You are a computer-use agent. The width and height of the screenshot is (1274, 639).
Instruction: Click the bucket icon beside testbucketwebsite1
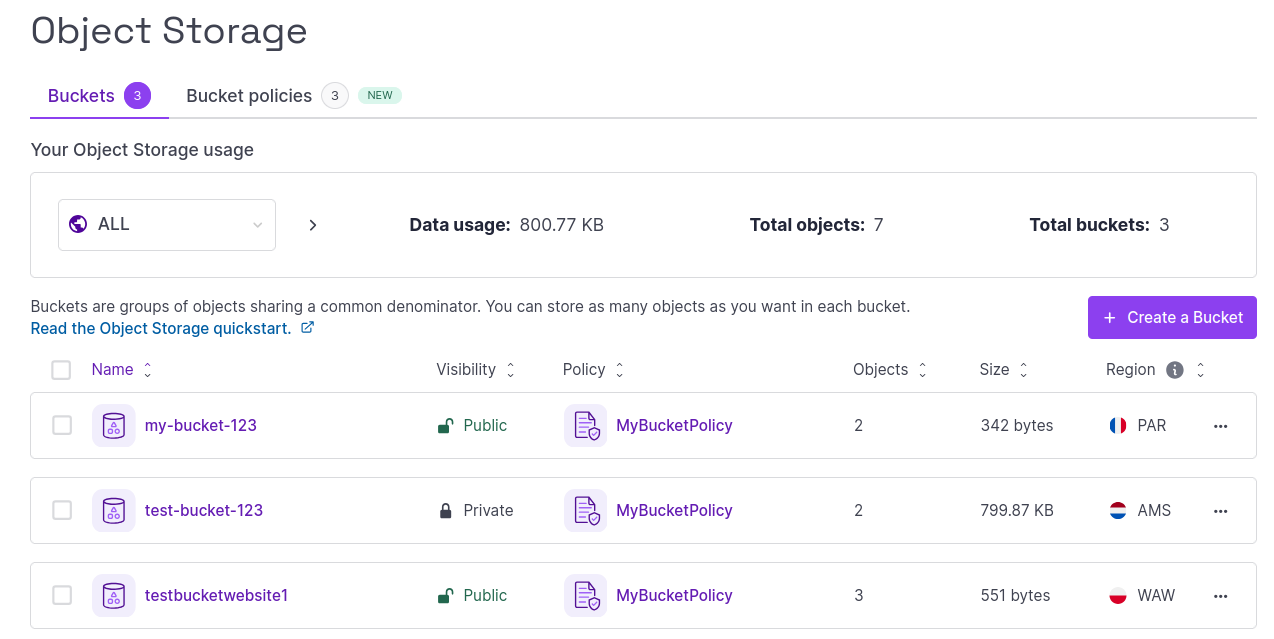pos(114,596)
